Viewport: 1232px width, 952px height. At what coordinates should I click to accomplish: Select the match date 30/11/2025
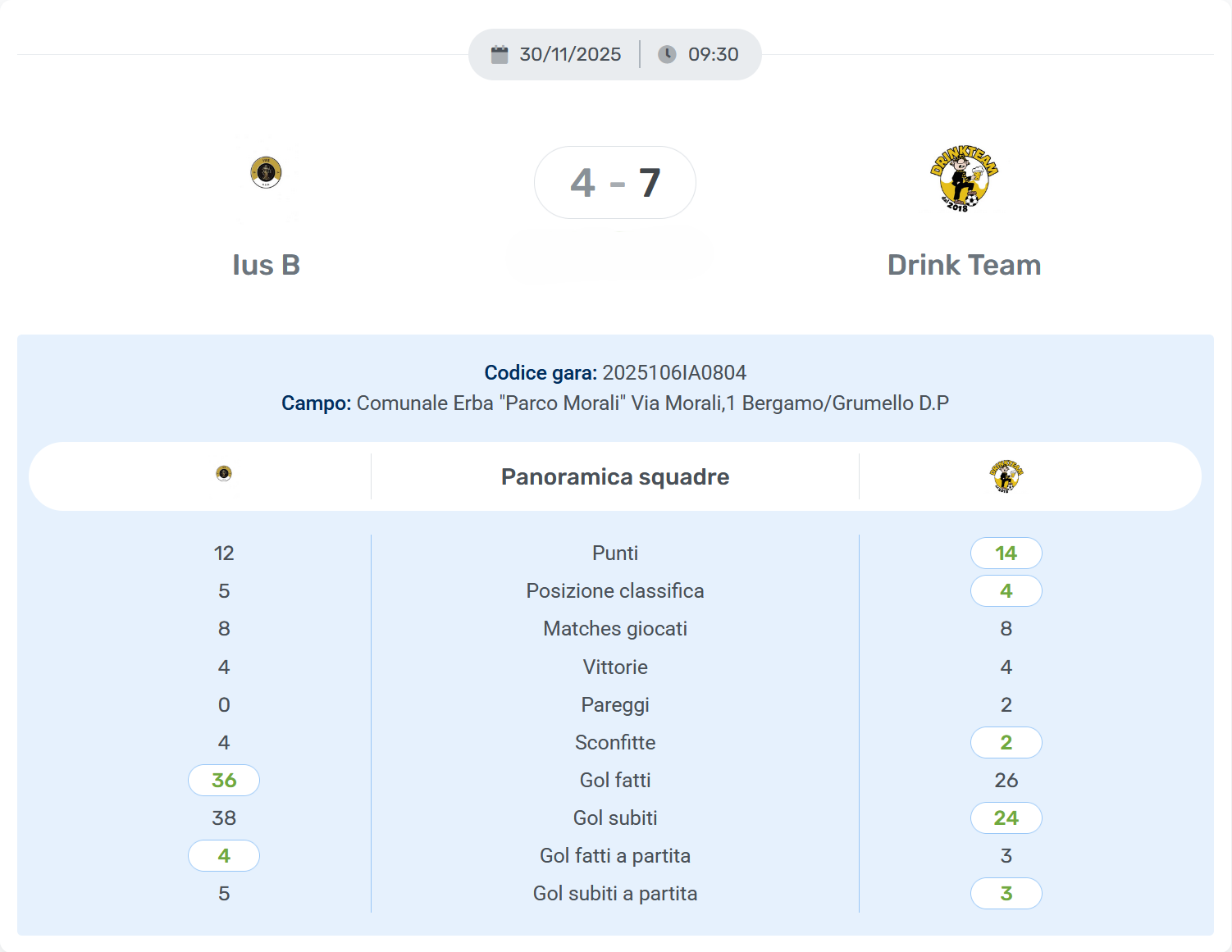[x=570, y=55]
